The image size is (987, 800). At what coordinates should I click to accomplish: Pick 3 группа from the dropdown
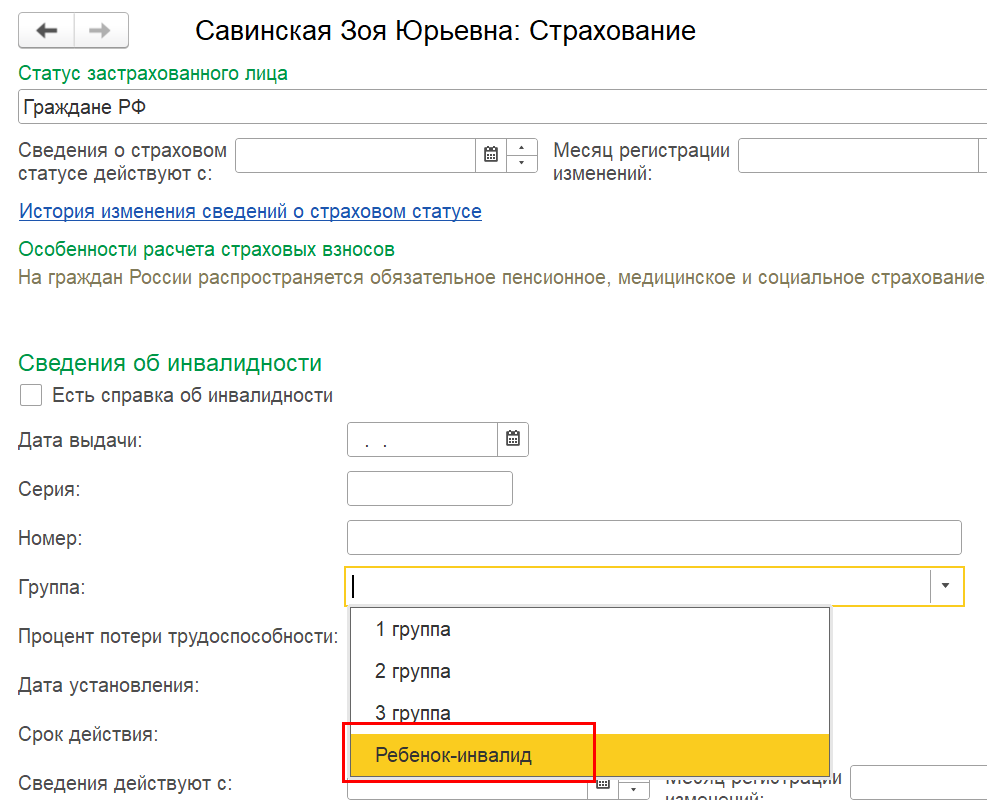click(x=413, y=713)
